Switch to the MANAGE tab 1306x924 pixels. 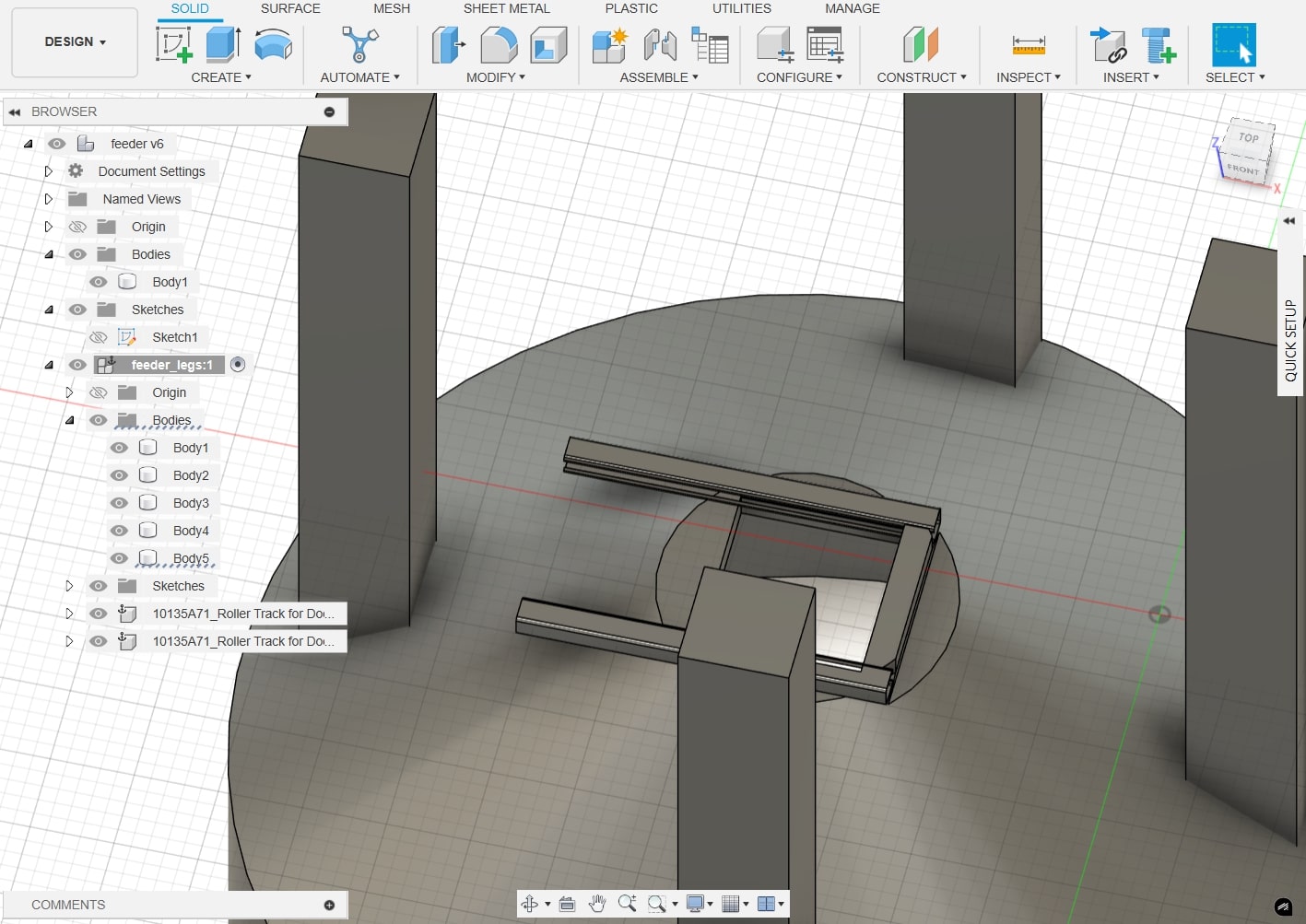(853, 8)
